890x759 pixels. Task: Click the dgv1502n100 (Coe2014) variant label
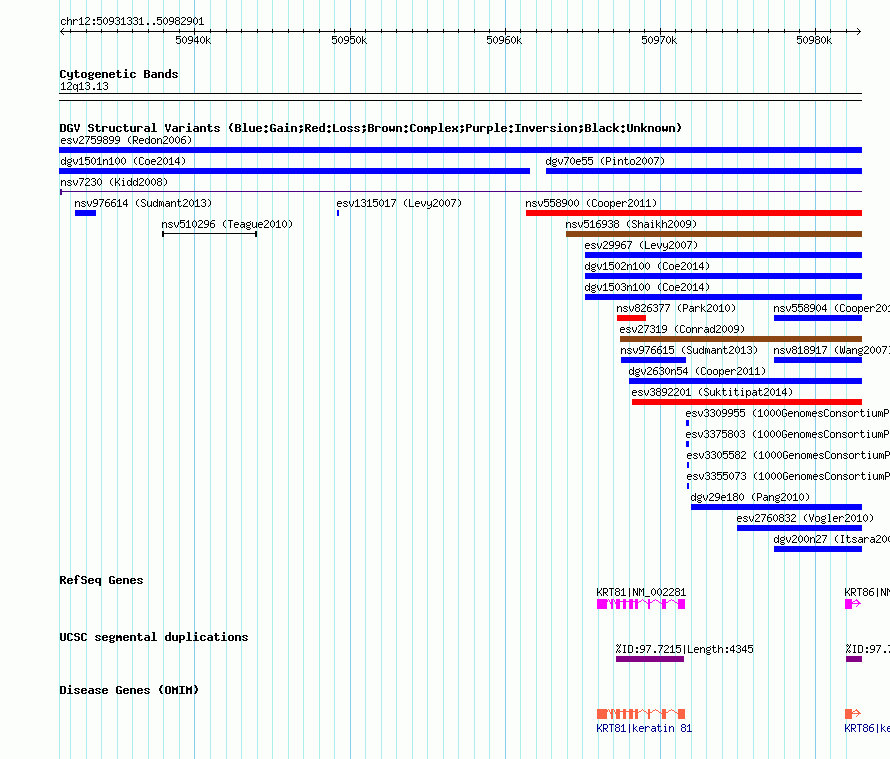647,266
